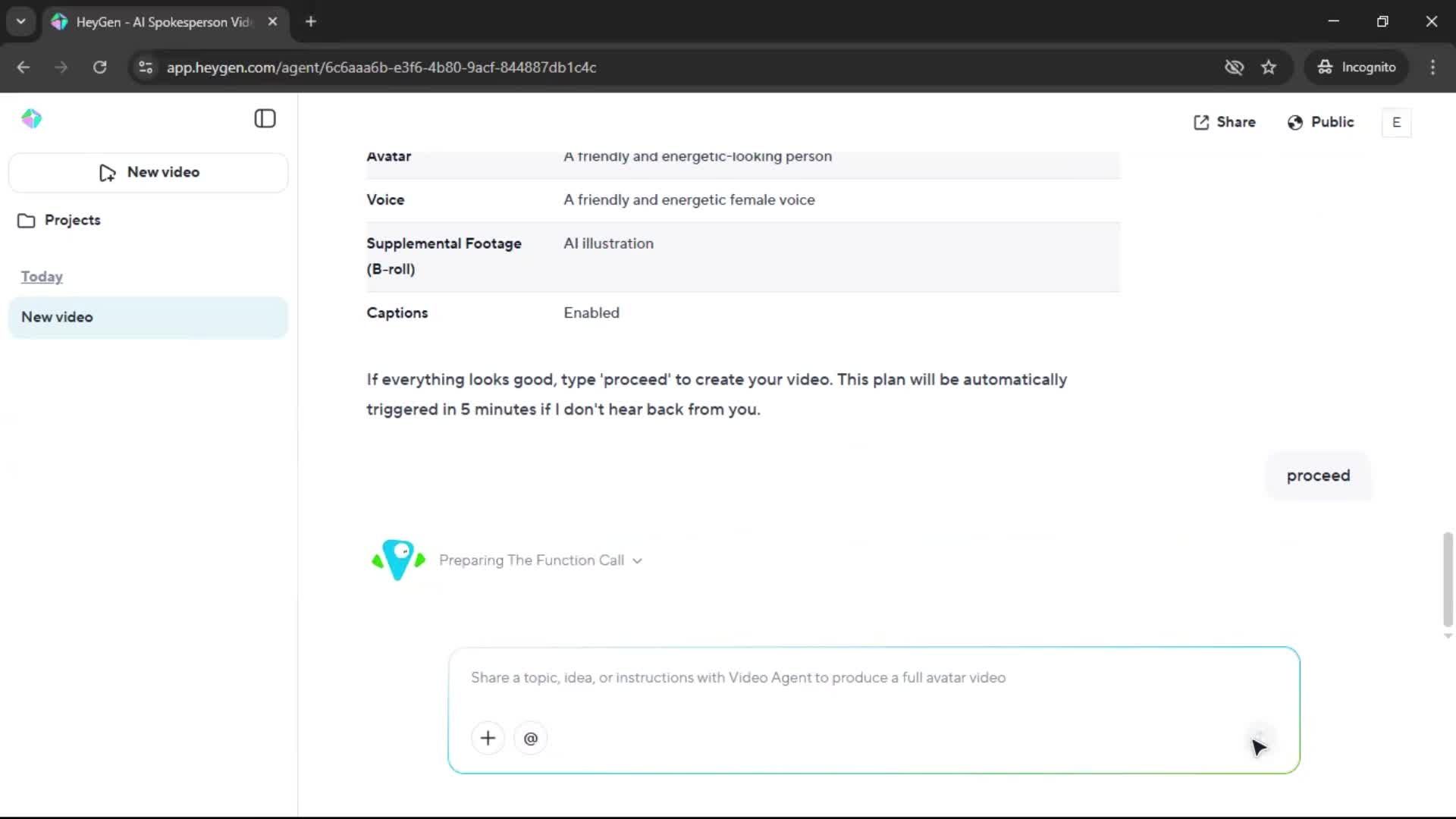
Task: Open Chrome three-dot menu
Action: pos(1432,67)
